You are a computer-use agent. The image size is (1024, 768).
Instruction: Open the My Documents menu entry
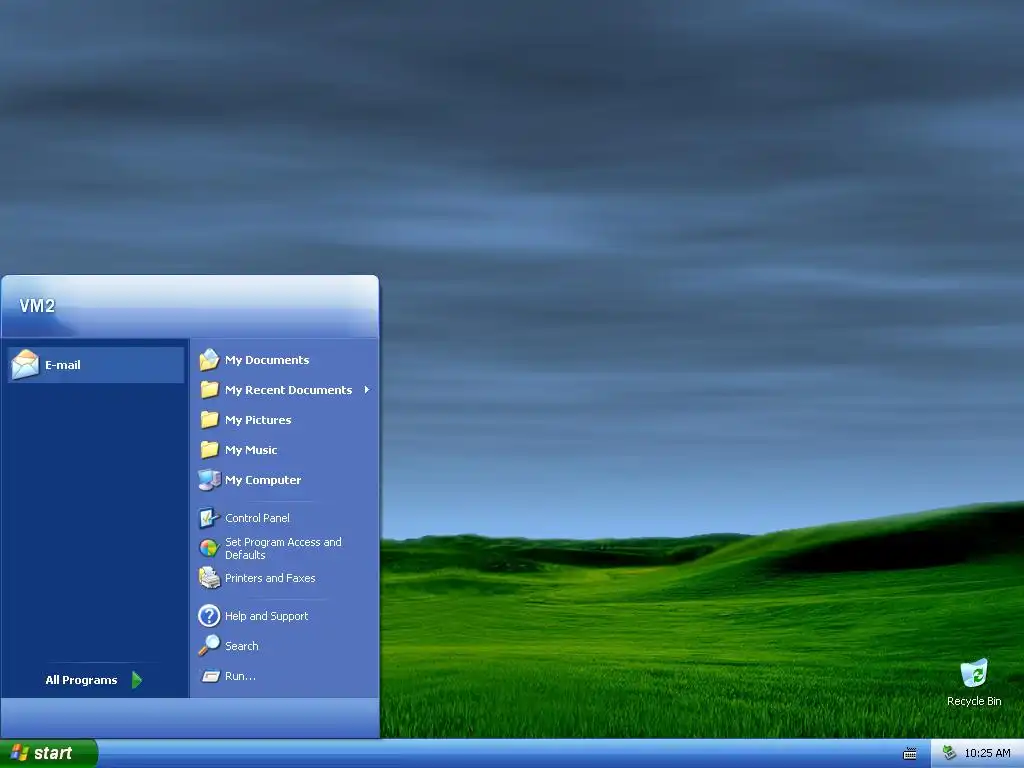[286, 360]
